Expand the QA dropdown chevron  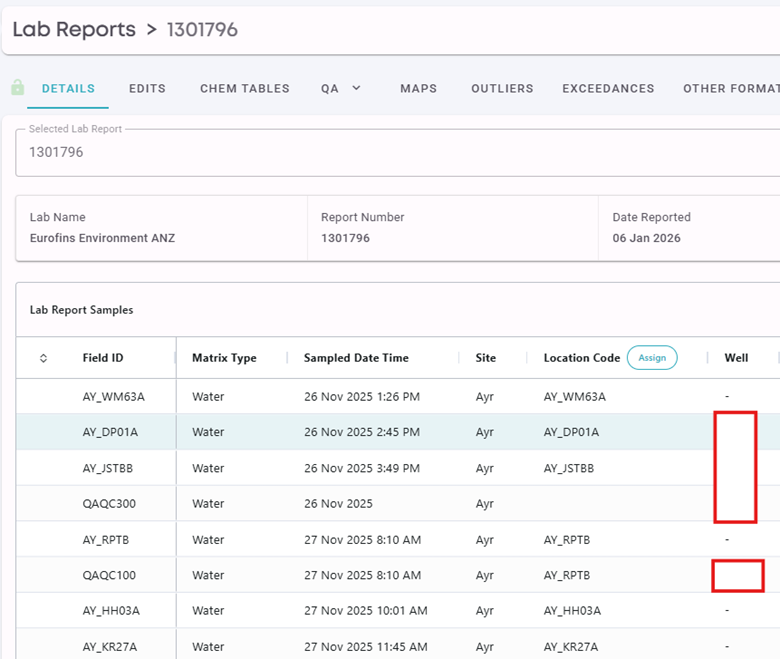tap(356, 88)
